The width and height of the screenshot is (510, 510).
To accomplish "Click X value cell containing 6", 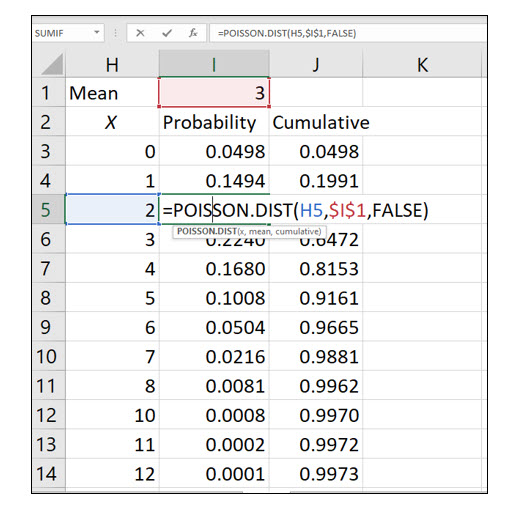I will coord(112,327).
